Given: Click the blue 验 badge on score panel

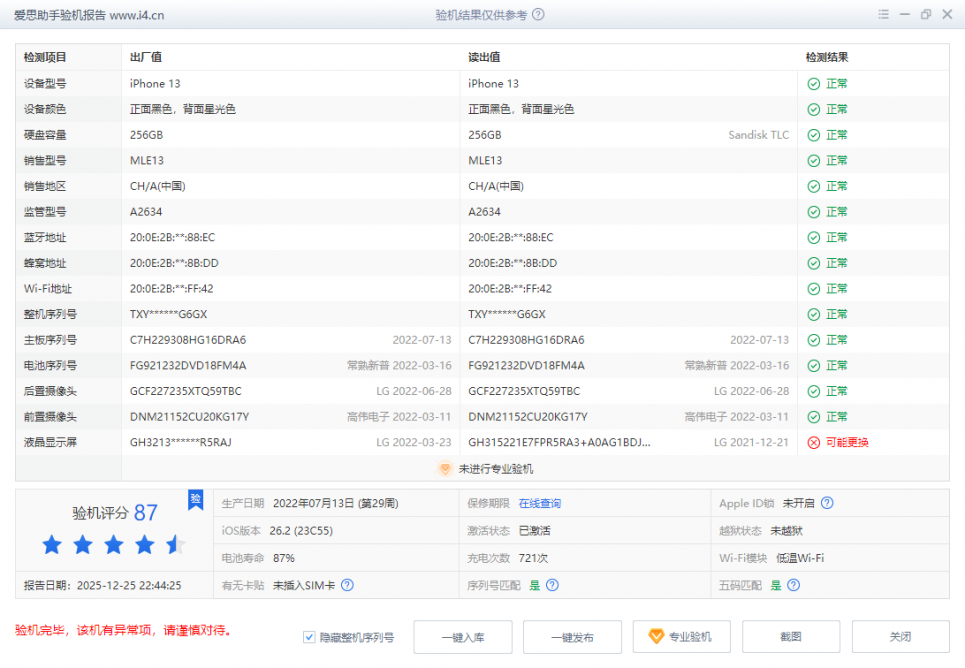Looking at the screenshot, I should pos(196,500).
